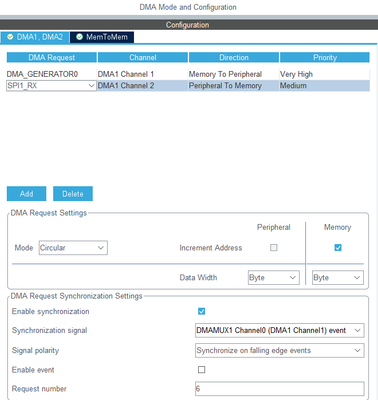The width and height of the screenshot is (378, 400).
Task: Open the SPI1_RX request dropdown
Action: [51, 86]
